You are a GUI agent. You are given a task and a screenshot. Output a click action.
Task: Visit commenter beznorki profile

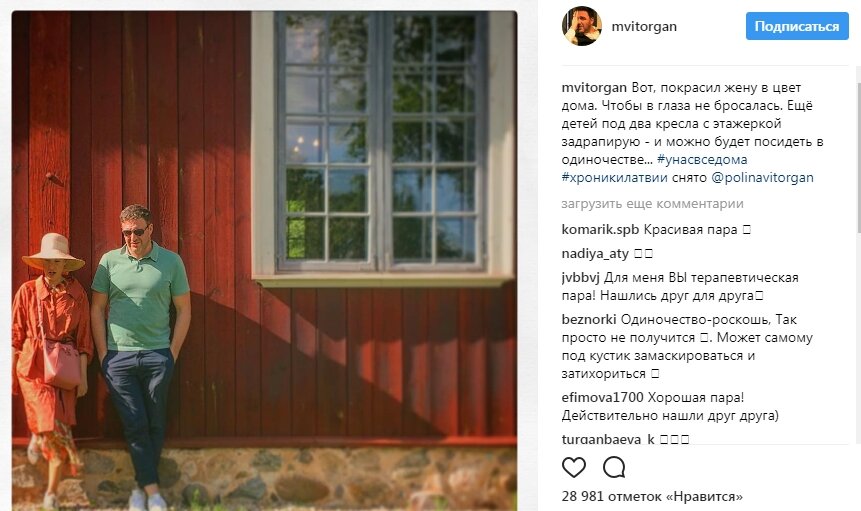[x=589, y=319]
